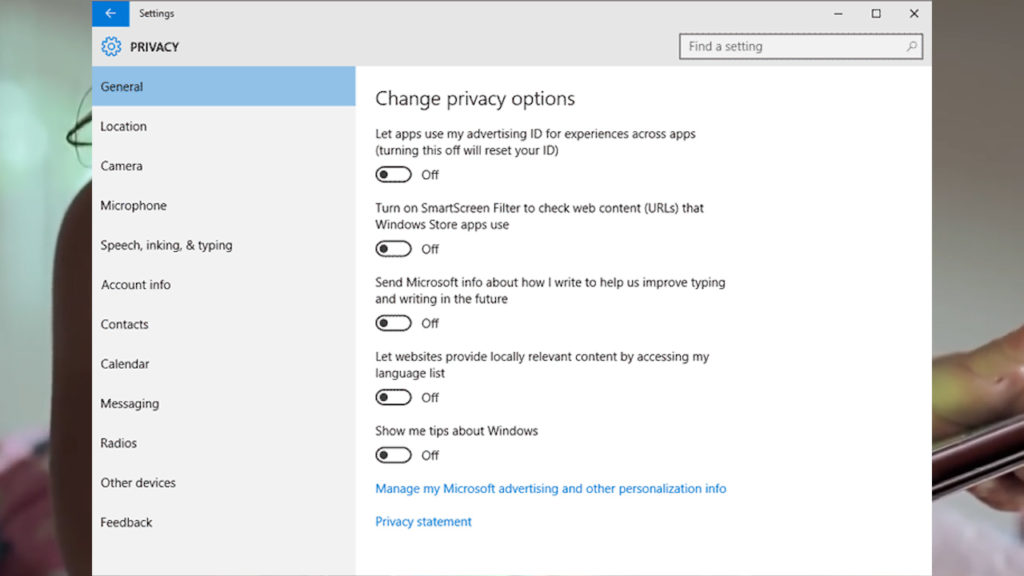Screen dimensions: 1024x576
Task: Click the advertising ID description text
Action: click(x=536, y=142)
